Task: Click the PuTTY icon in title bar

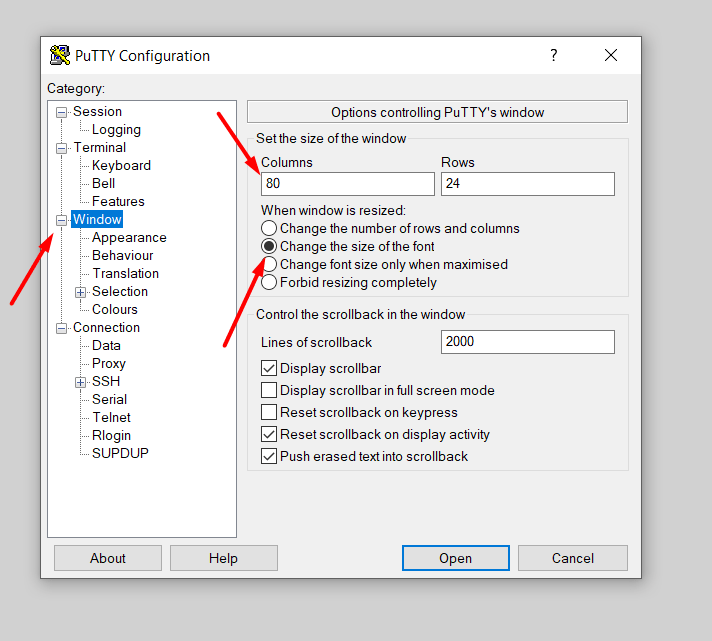Action: pos(59,55)
